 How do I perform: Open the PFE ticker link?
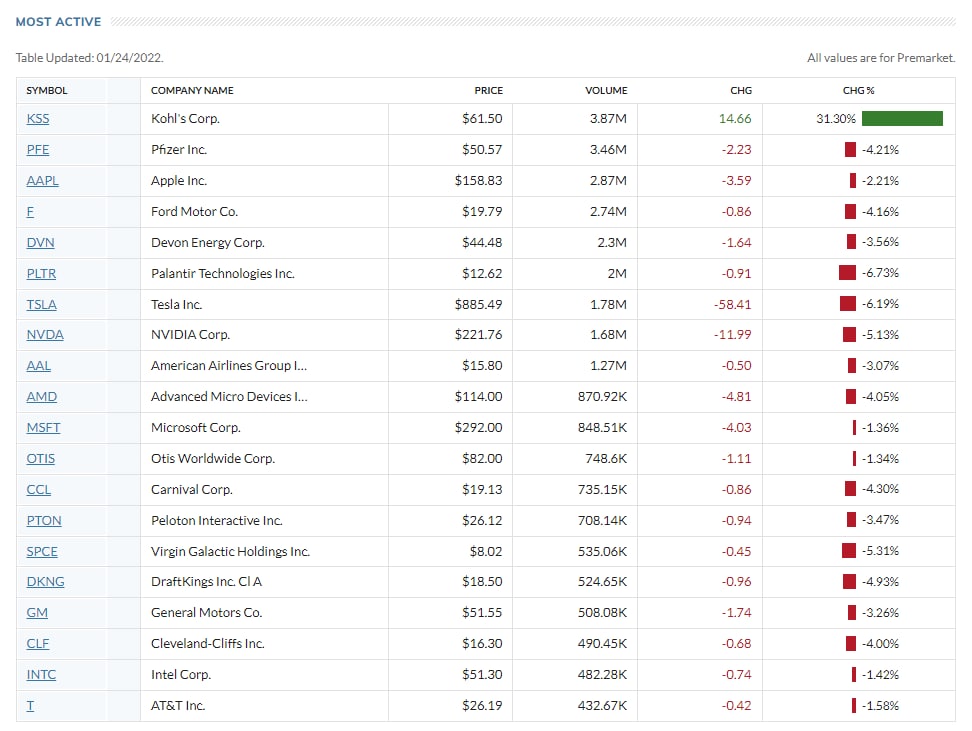[38, 149]
